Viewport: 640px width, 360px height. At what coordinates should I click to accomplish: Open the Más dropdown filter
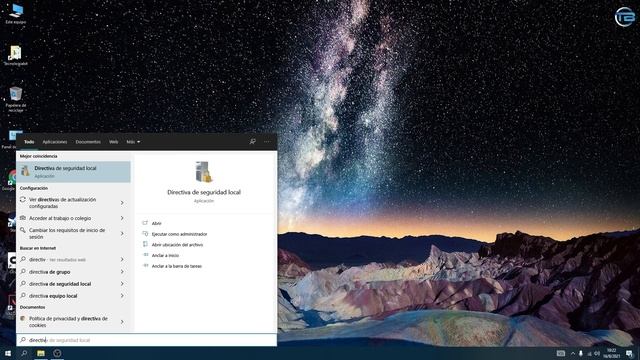(133, 142)
